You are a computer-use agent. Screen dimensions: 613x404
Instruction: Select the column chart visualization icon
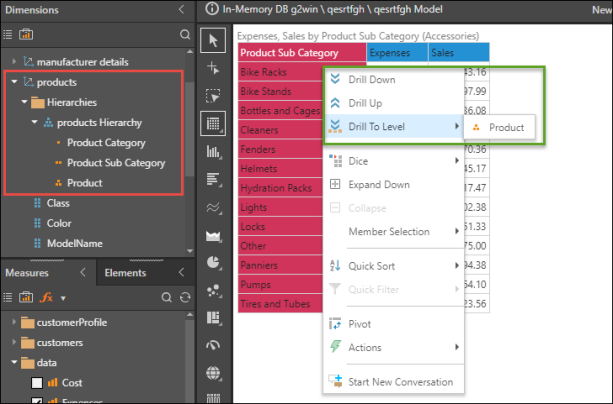213,152
